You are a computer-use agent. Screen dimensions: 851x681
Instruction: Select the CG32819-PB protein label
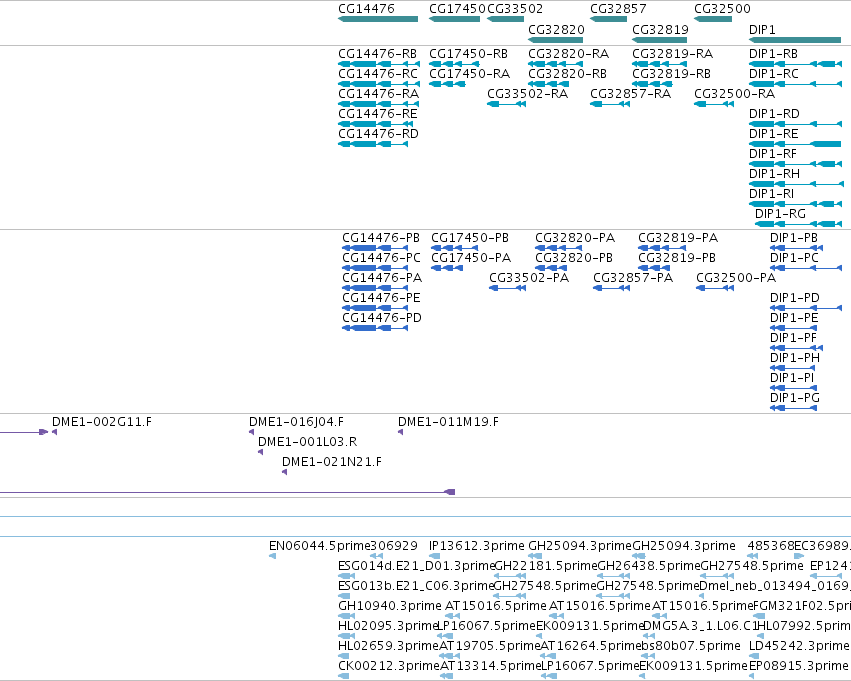click(677, 258)
